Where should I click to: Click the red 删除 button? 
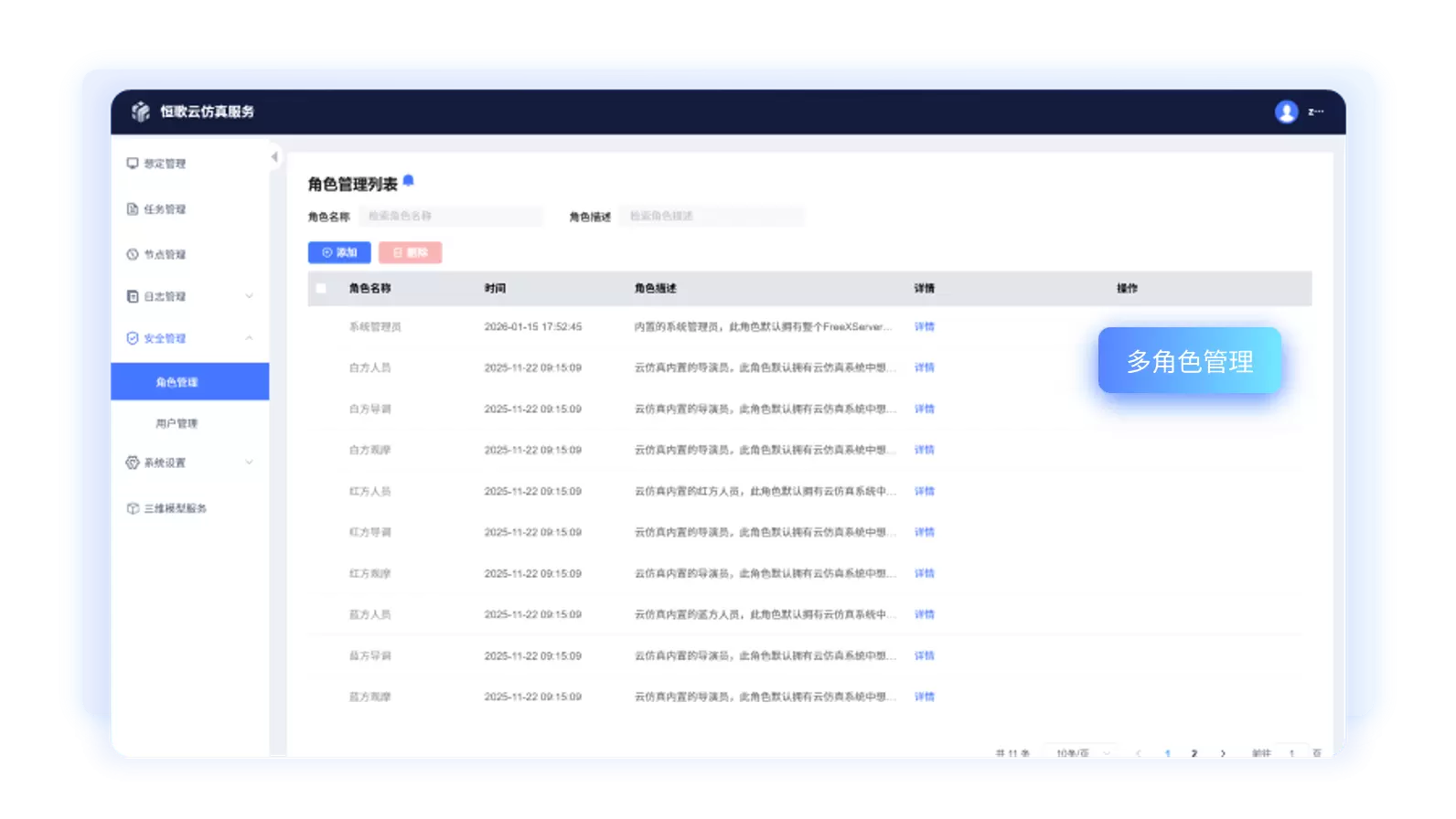[410, 252]
